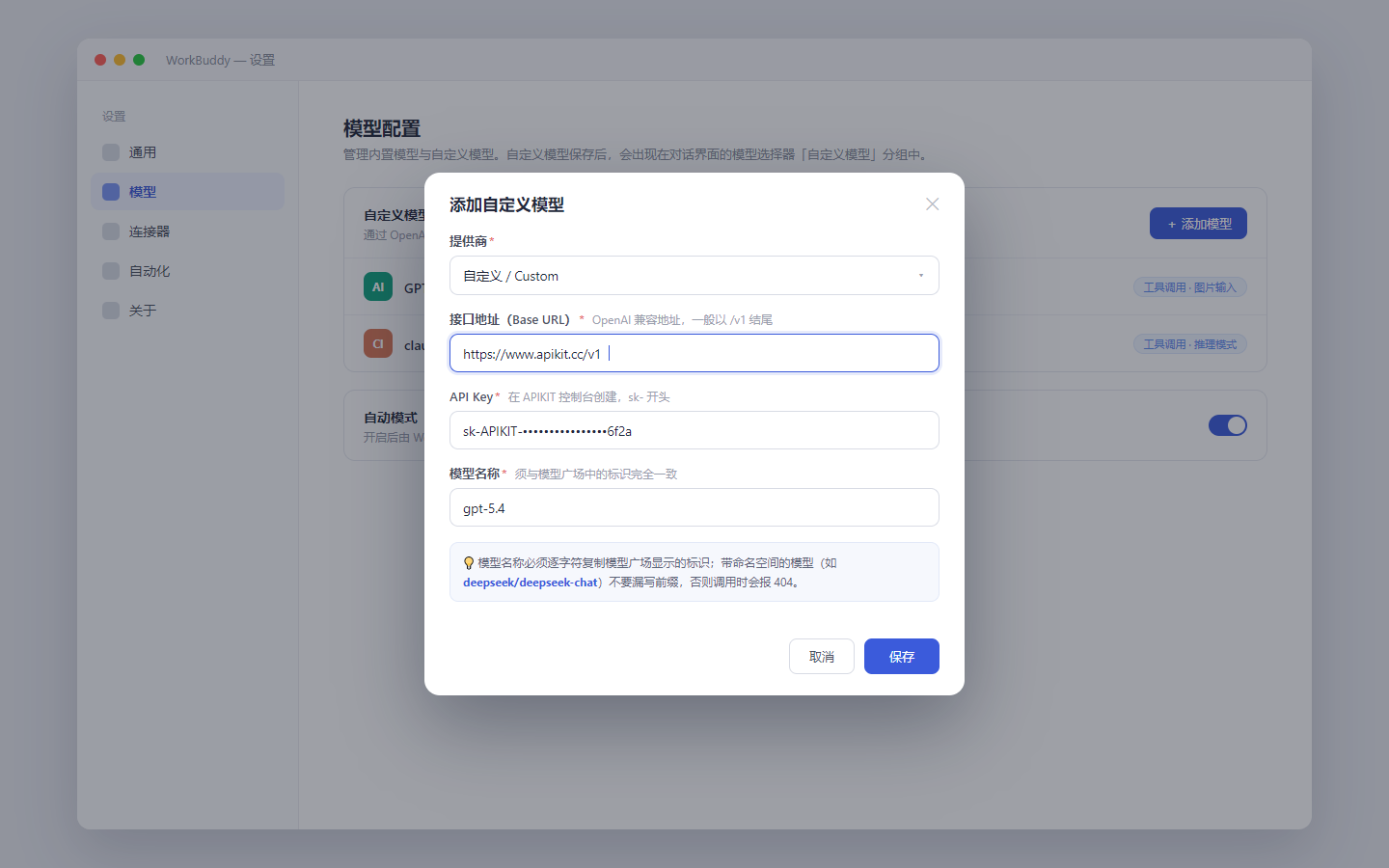
Task: Click the 模型配置 heading
Action: [382, 128]
